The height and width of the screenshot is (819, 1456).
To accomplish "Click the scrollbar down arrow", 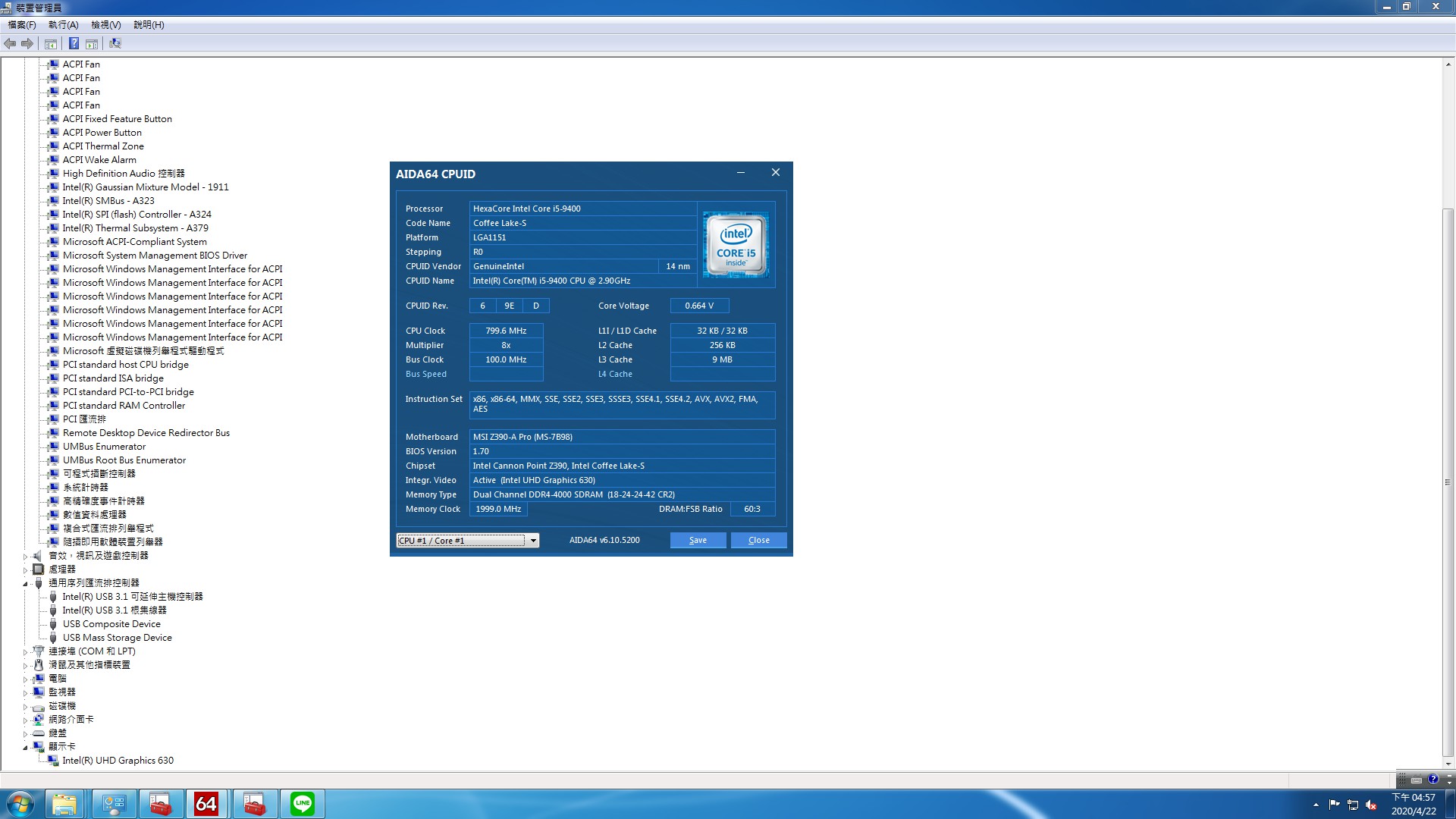I will click(1448, 764).
